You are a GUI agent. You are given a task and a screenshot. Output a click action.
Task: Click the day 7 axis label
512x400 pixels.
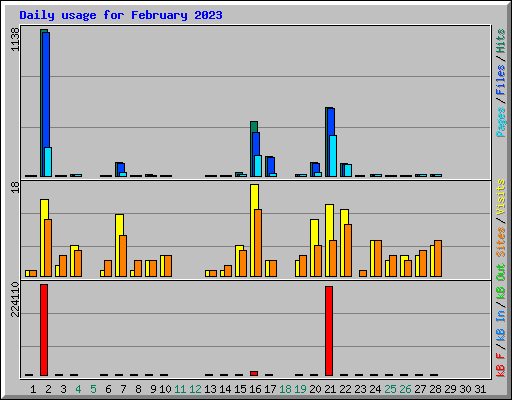[x=123, y=389]
